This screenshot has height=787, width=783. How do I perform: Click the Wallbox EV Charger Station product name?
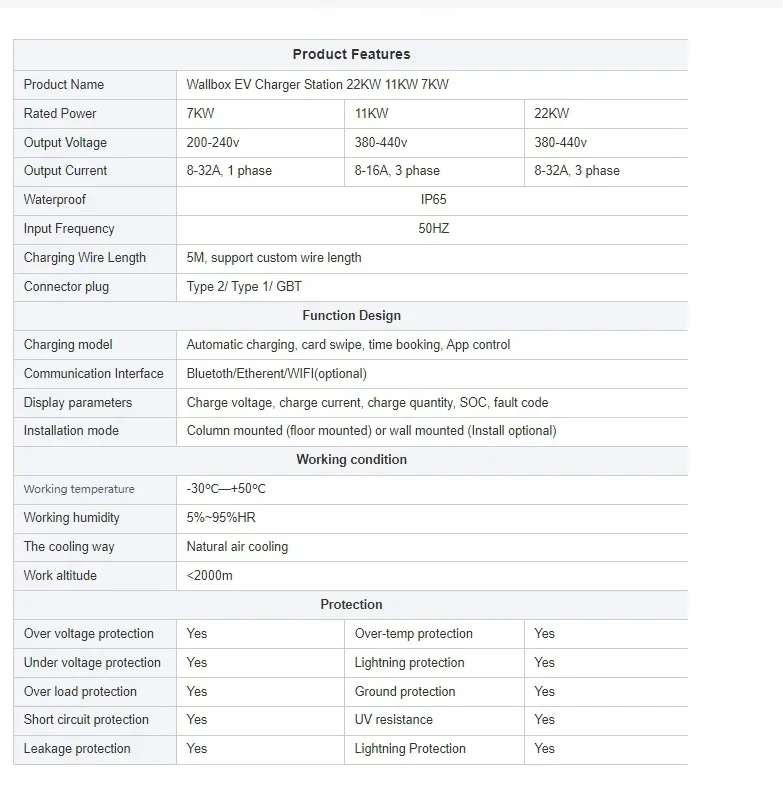317,85
